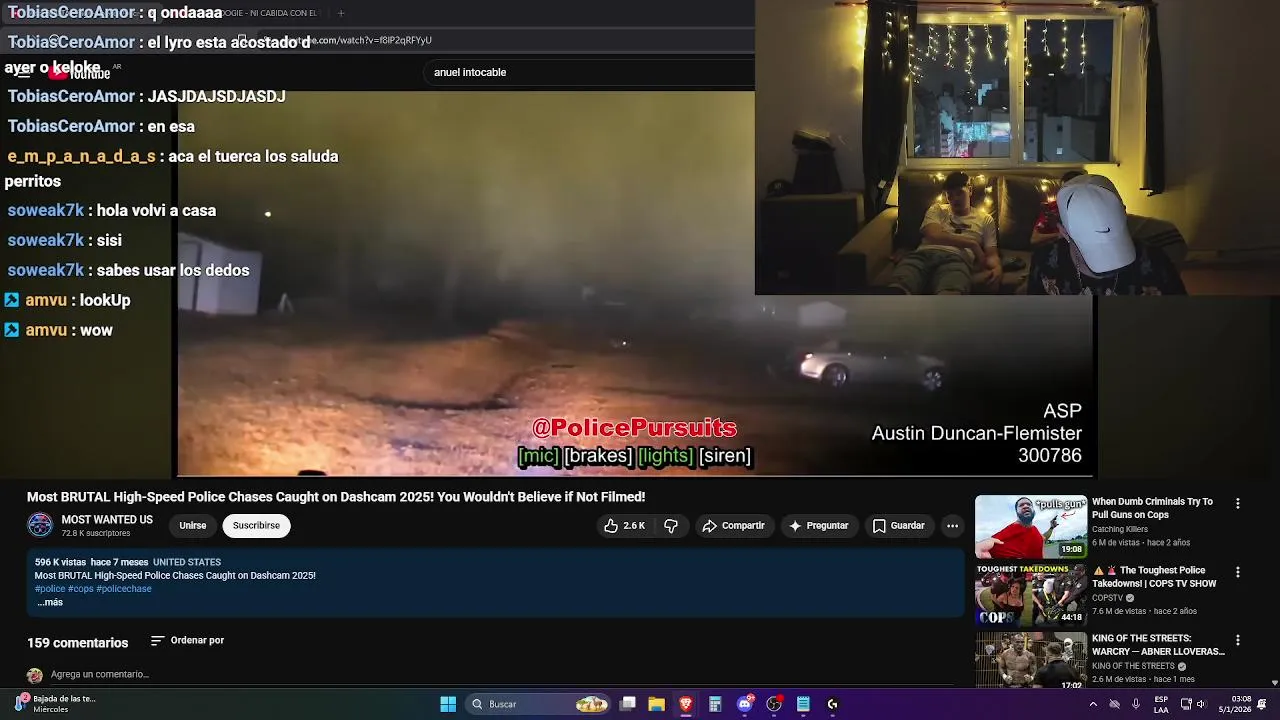Click the When Dumb Criminals Try To Pull Guns title
Screen dimensions: 1280x720
pyautogui.click(x=1152, y=508)
